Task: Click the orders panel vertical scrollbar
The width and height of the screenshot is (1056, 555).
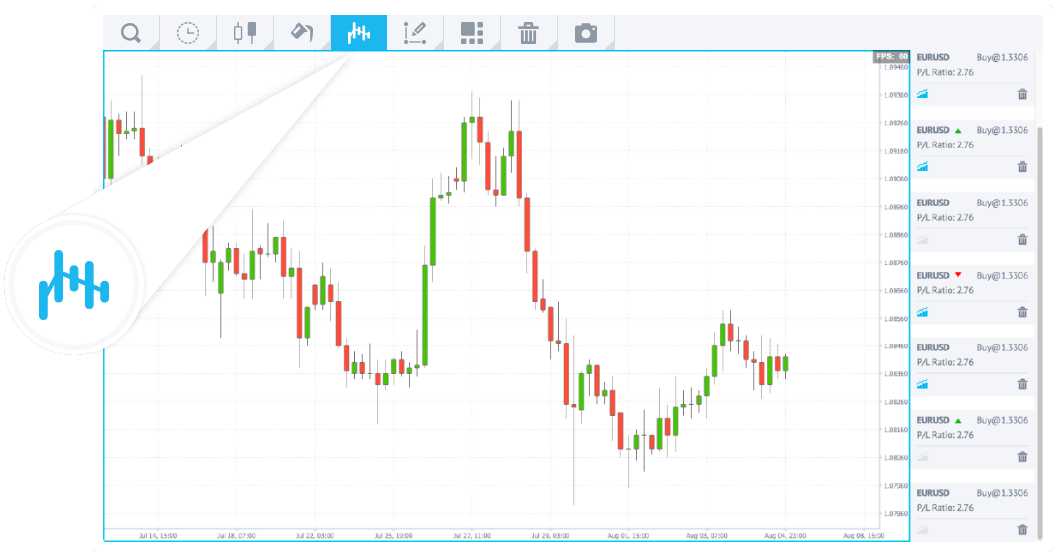Action: pos(1040,300)
